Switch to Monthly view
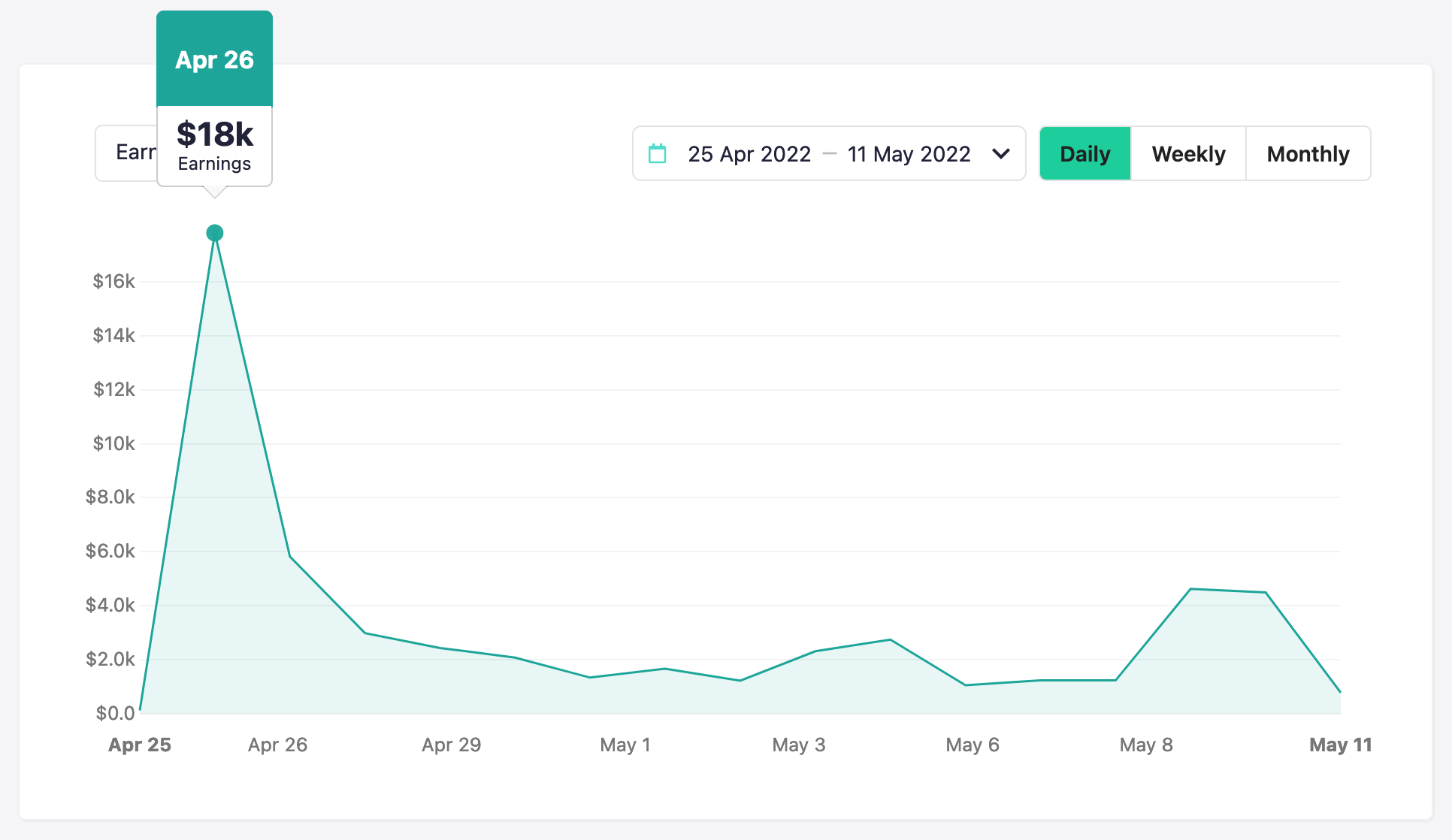Image resolution: width=1452 pixels, height=840 pixels. click(1308, 153)
